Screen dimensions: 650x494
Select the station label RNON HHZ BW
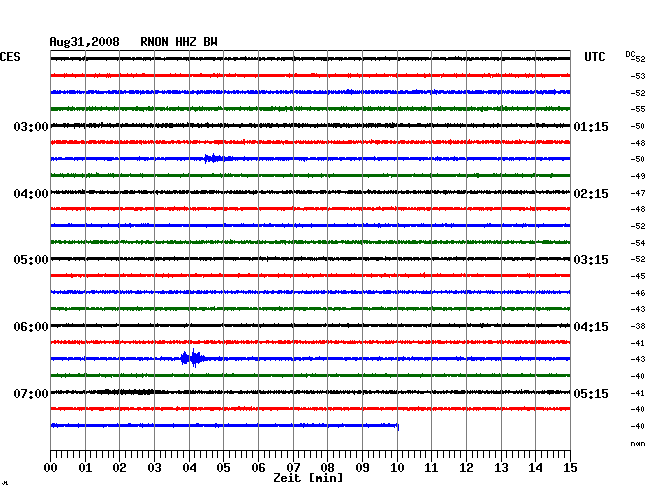(x=179, y=42)
